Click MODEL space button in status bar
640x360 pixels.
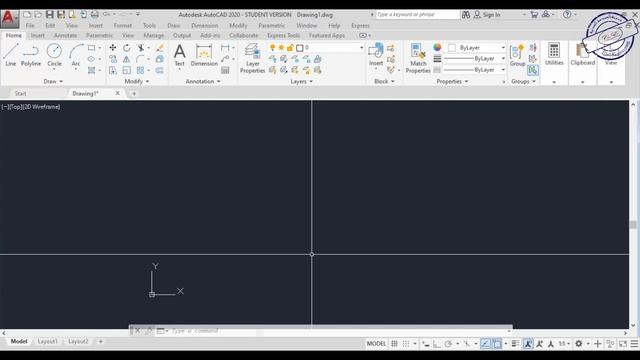(376, 344)
